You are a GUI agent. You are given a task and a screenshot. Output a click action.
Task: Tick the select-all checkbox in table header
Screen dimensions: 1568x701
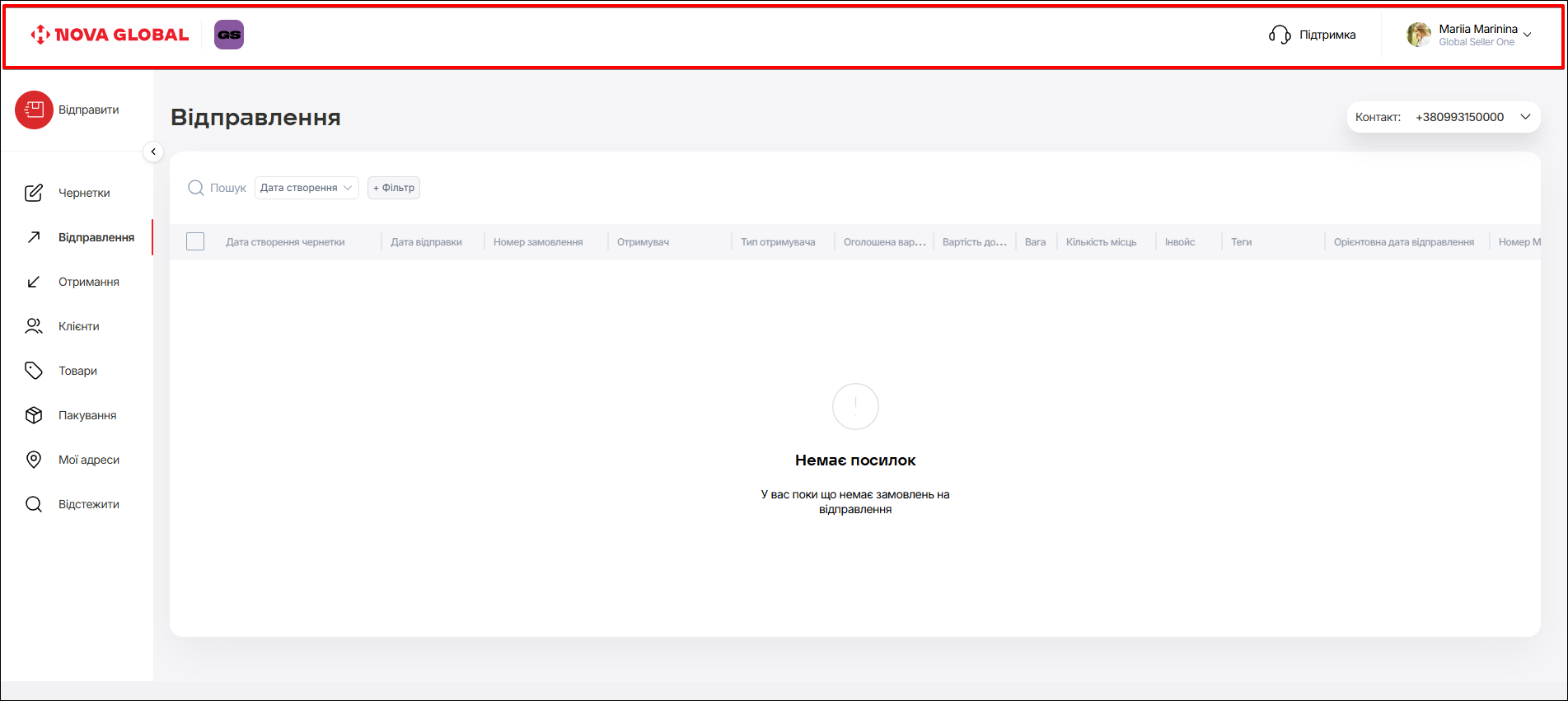pyautogui.click(x=195, y=241)
